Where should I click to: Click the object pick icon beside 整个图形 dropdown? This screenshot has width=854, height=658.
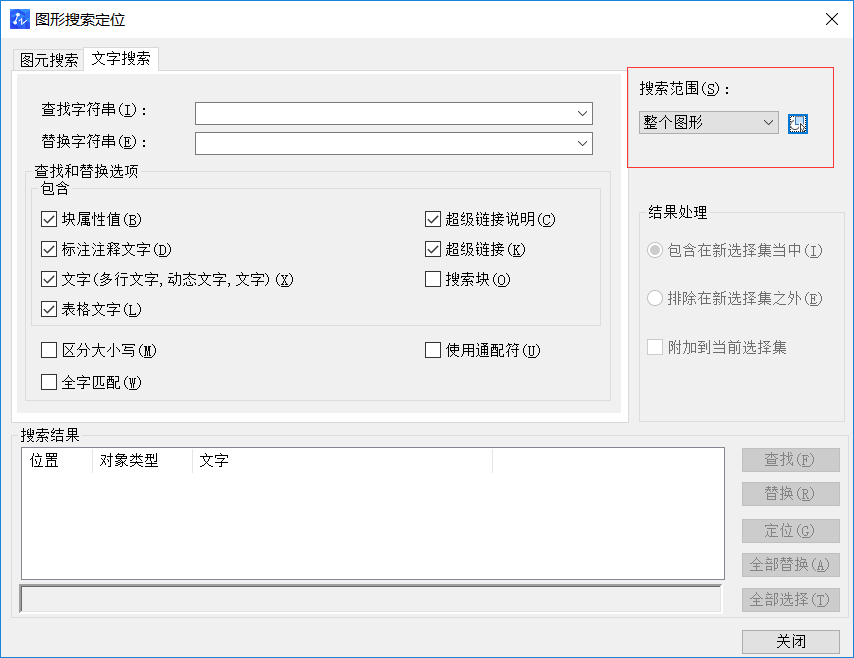797,123
